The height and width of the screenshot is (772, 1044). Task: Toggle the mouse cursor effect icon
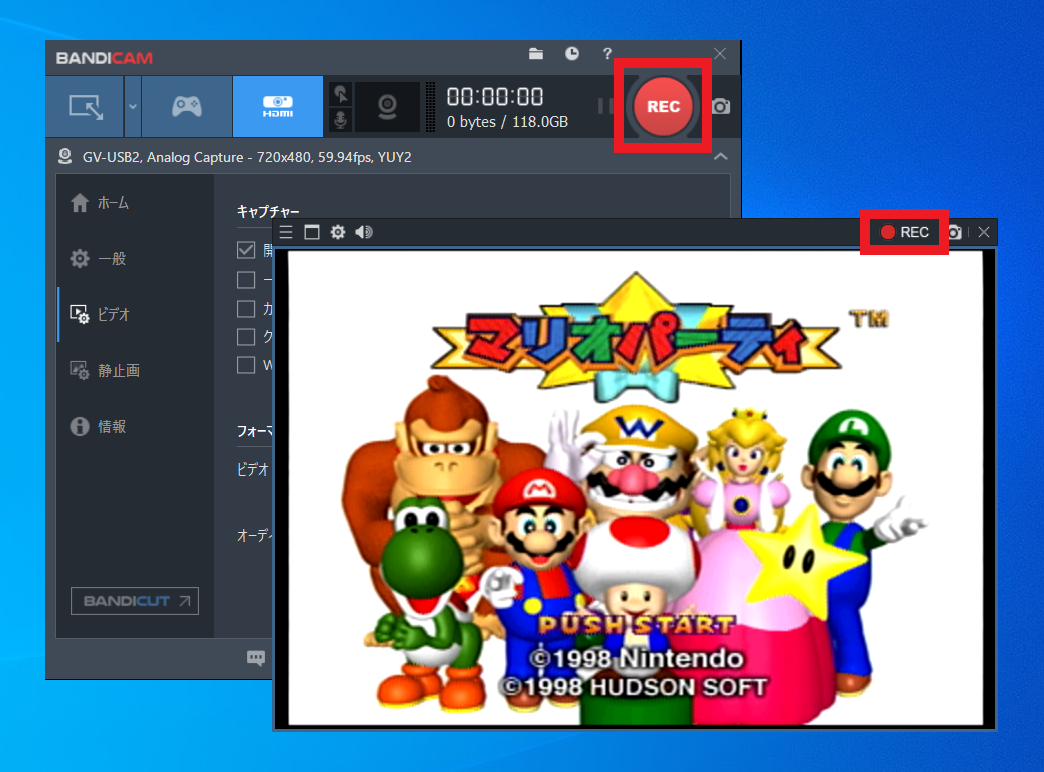point(340,94)
